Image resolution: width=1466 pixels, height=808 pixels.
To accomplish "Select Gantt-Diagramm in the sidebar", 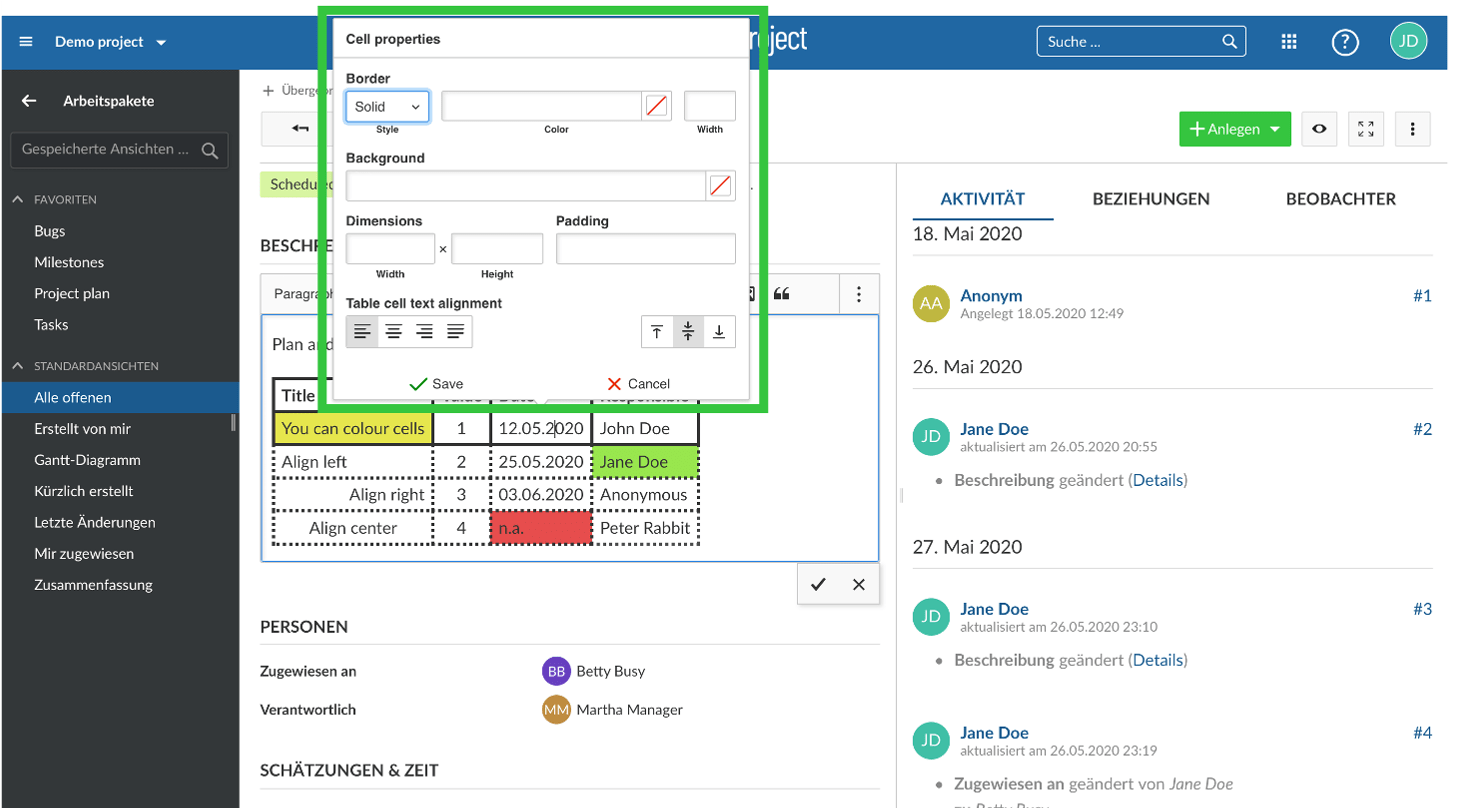I will (87, 460).
